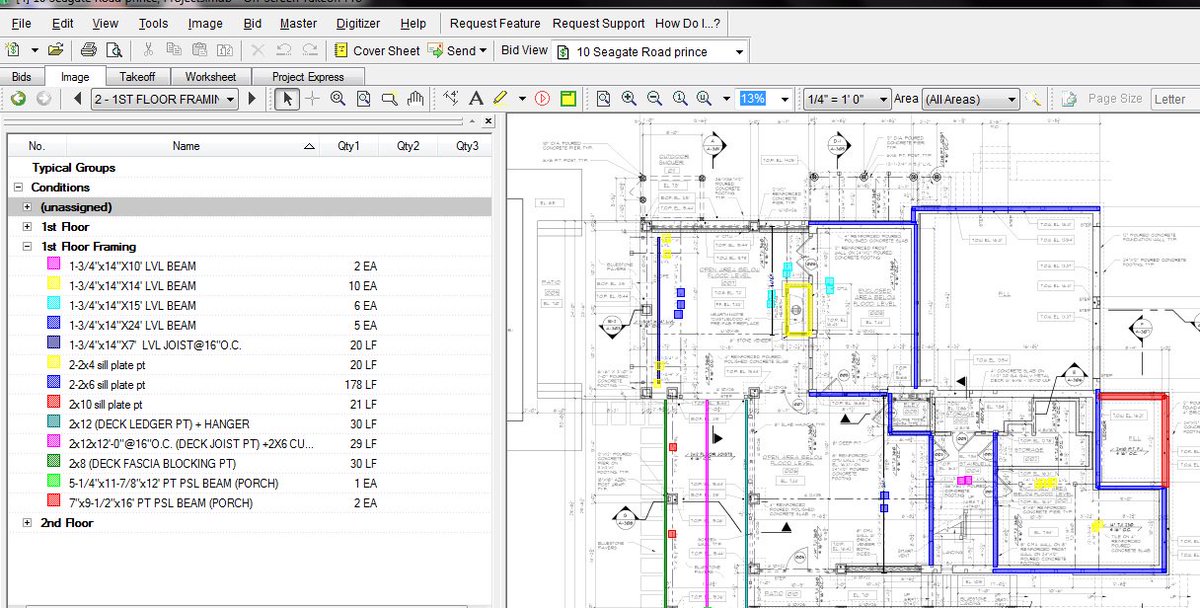Go to next page arrow
This screenshot has width=1200, height=608.
(x=252, y=99)
